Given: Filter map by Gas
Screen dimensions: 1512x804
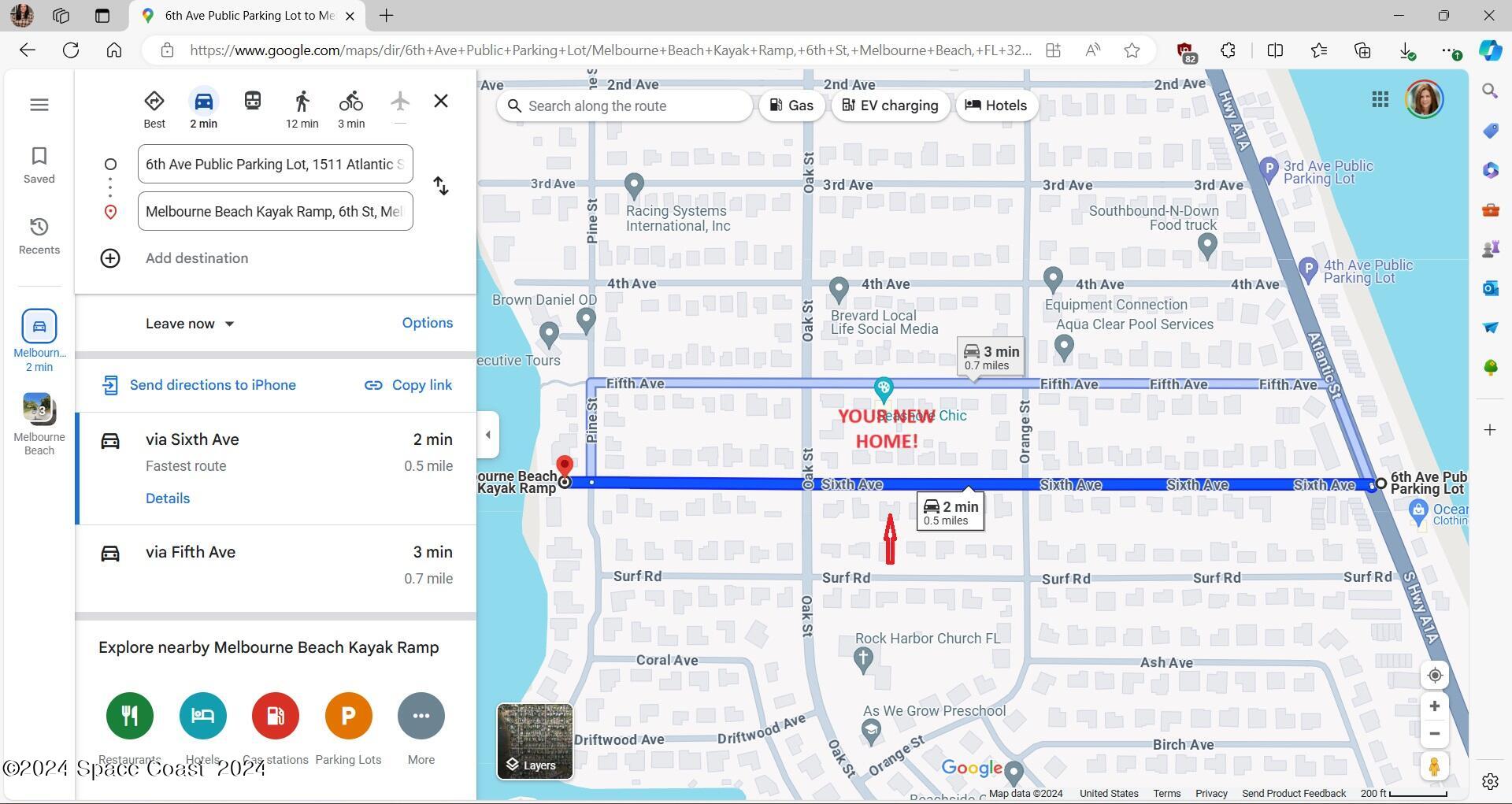Looking at the screenshot, I should coord(791,106).
